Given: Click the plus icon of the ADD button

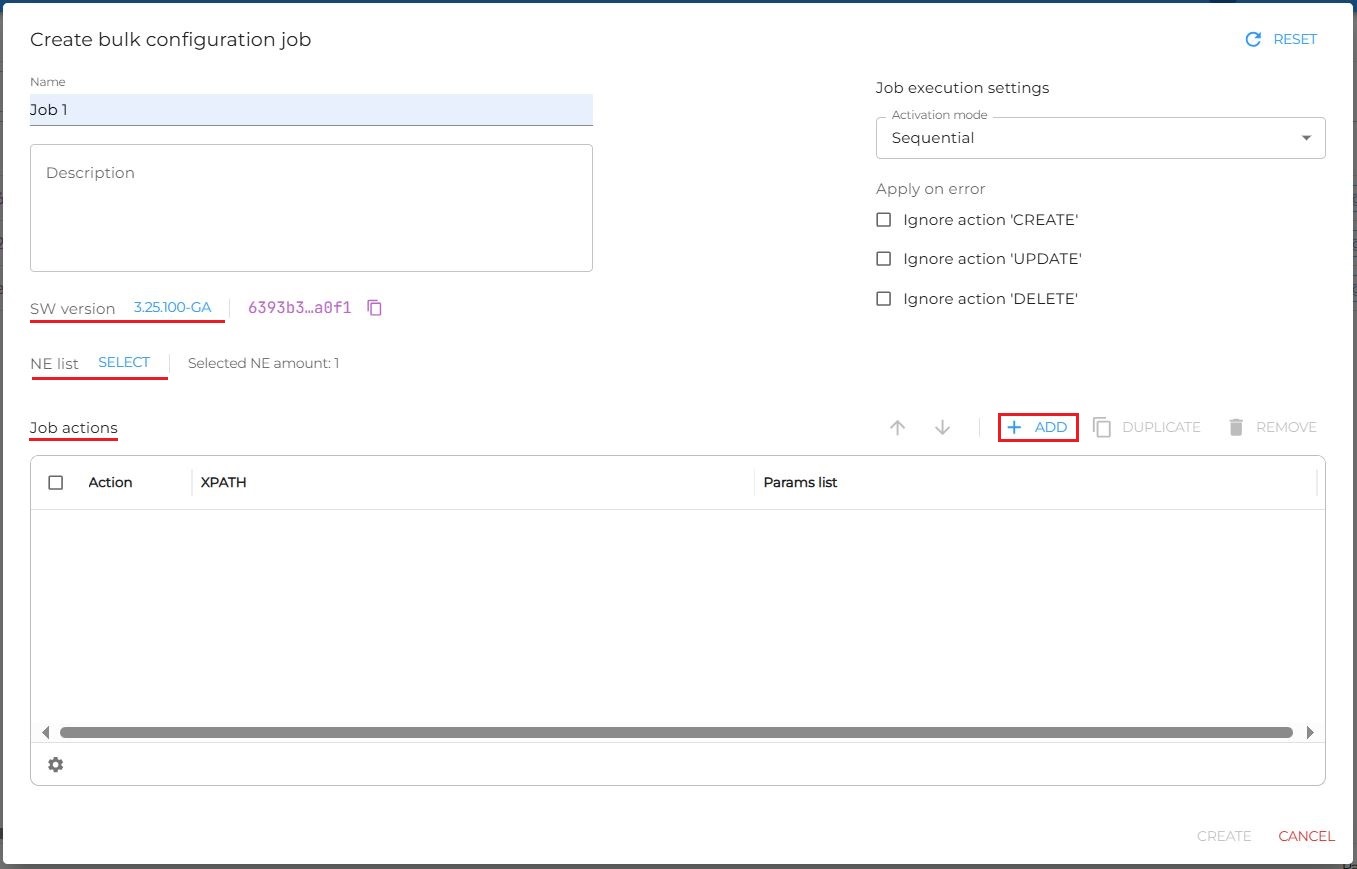Looking at the screenshot, I should [x=1014, y=427].
